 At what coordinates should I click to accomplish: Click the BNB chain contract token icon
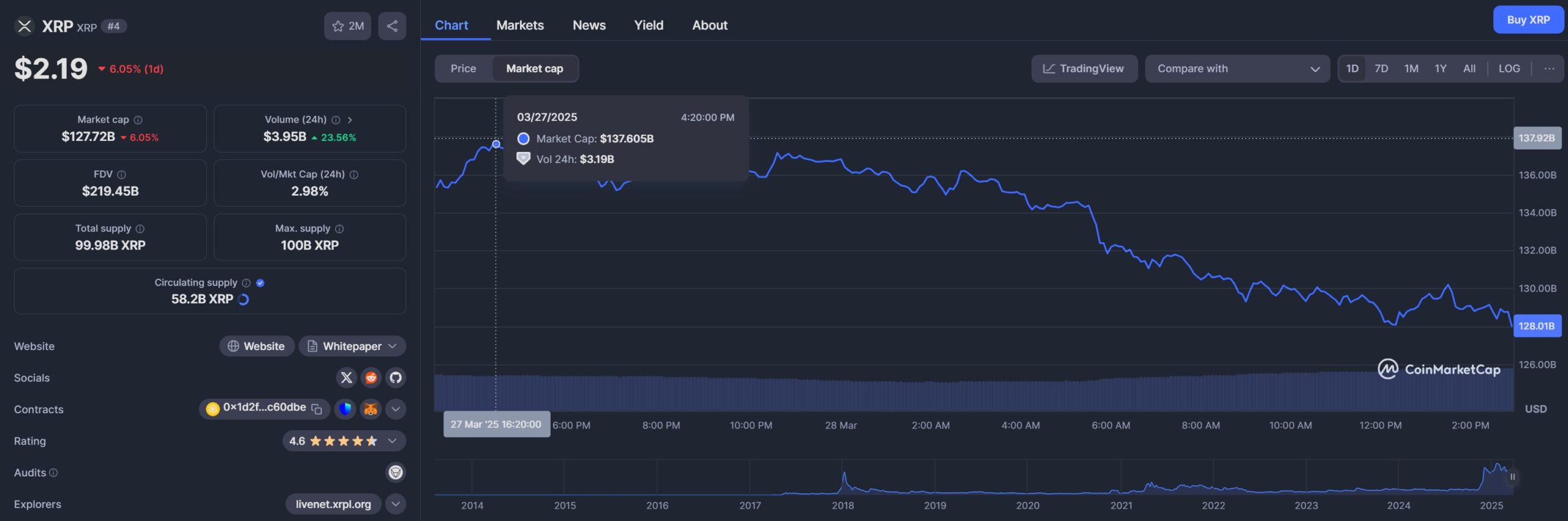pos(213,409)
